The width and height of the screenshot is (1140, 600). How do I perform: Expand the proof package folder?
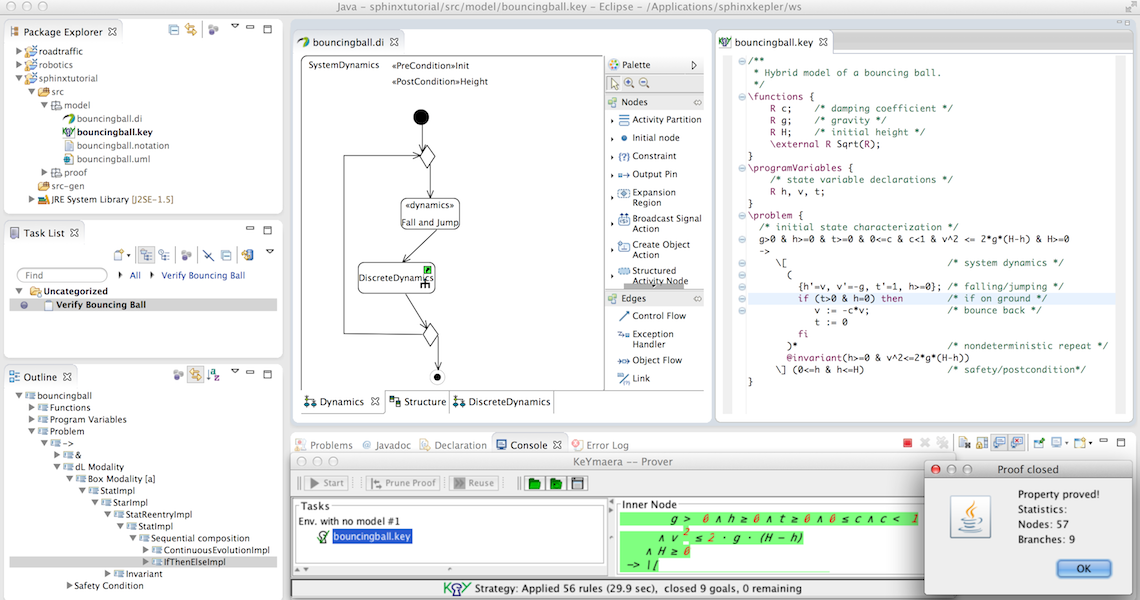point(45,172)
